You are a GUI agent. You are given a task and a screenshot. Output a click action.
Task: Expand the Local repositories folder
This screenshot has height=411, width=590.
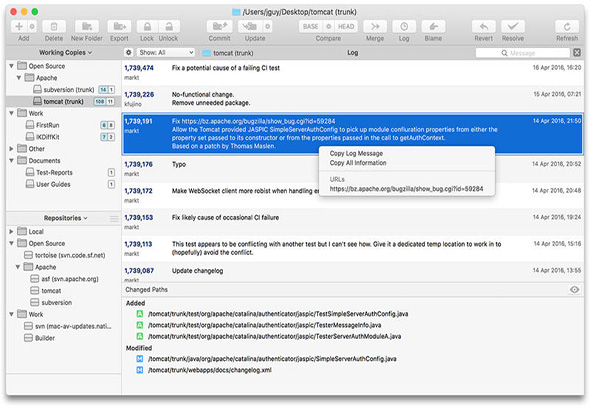(x=11, y=231)
